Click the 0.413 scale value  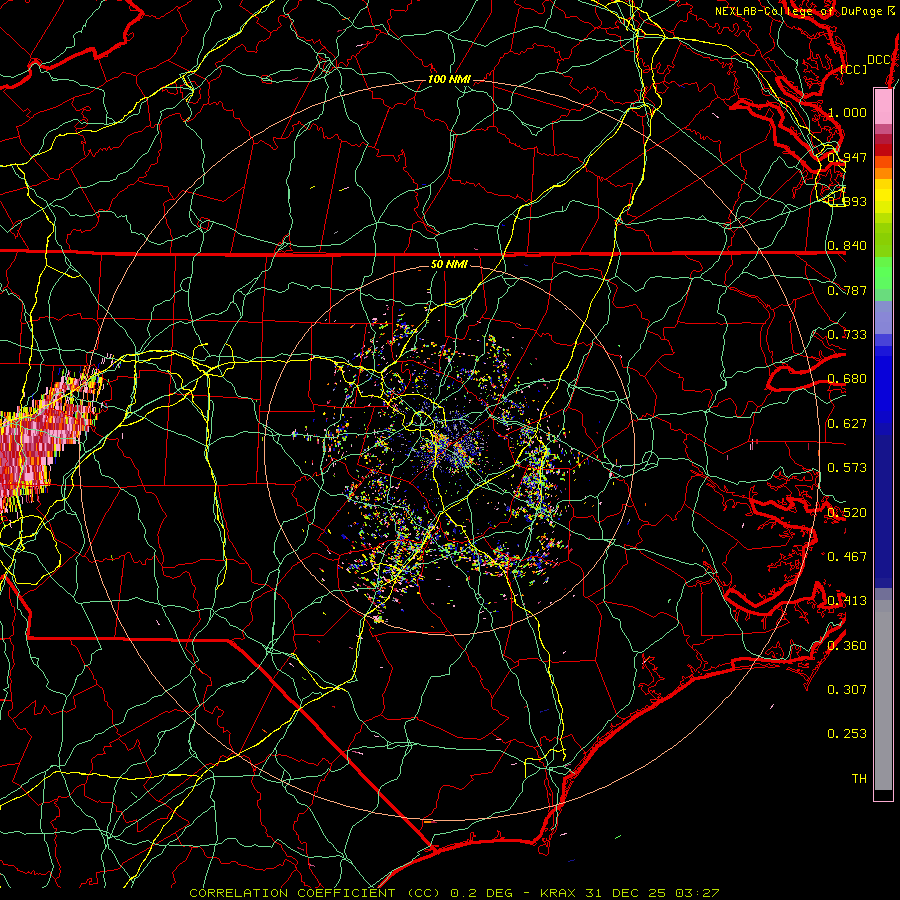coord(847,600)
